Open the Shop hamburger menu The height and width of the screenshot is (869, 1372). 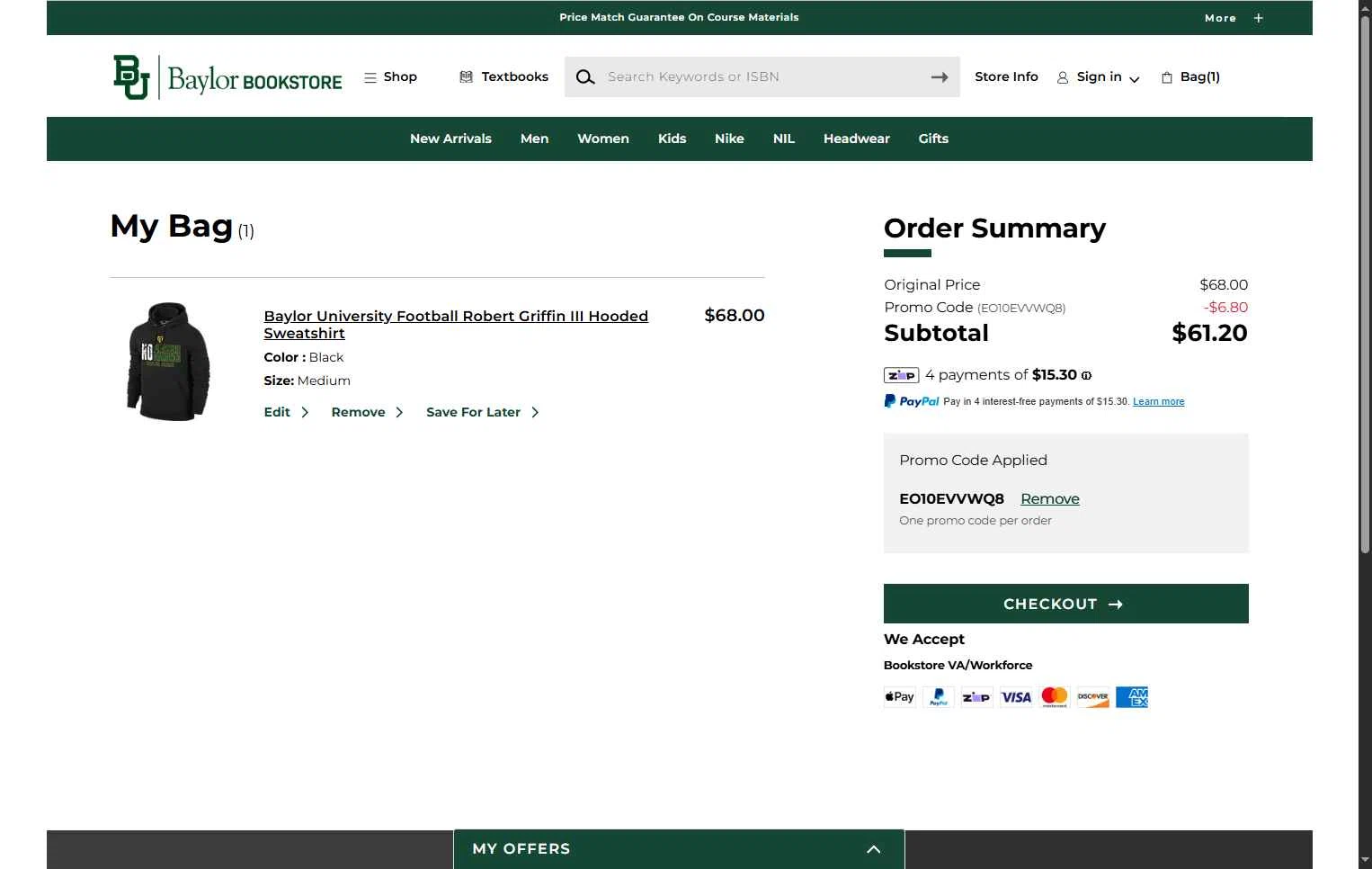(390, 77)
